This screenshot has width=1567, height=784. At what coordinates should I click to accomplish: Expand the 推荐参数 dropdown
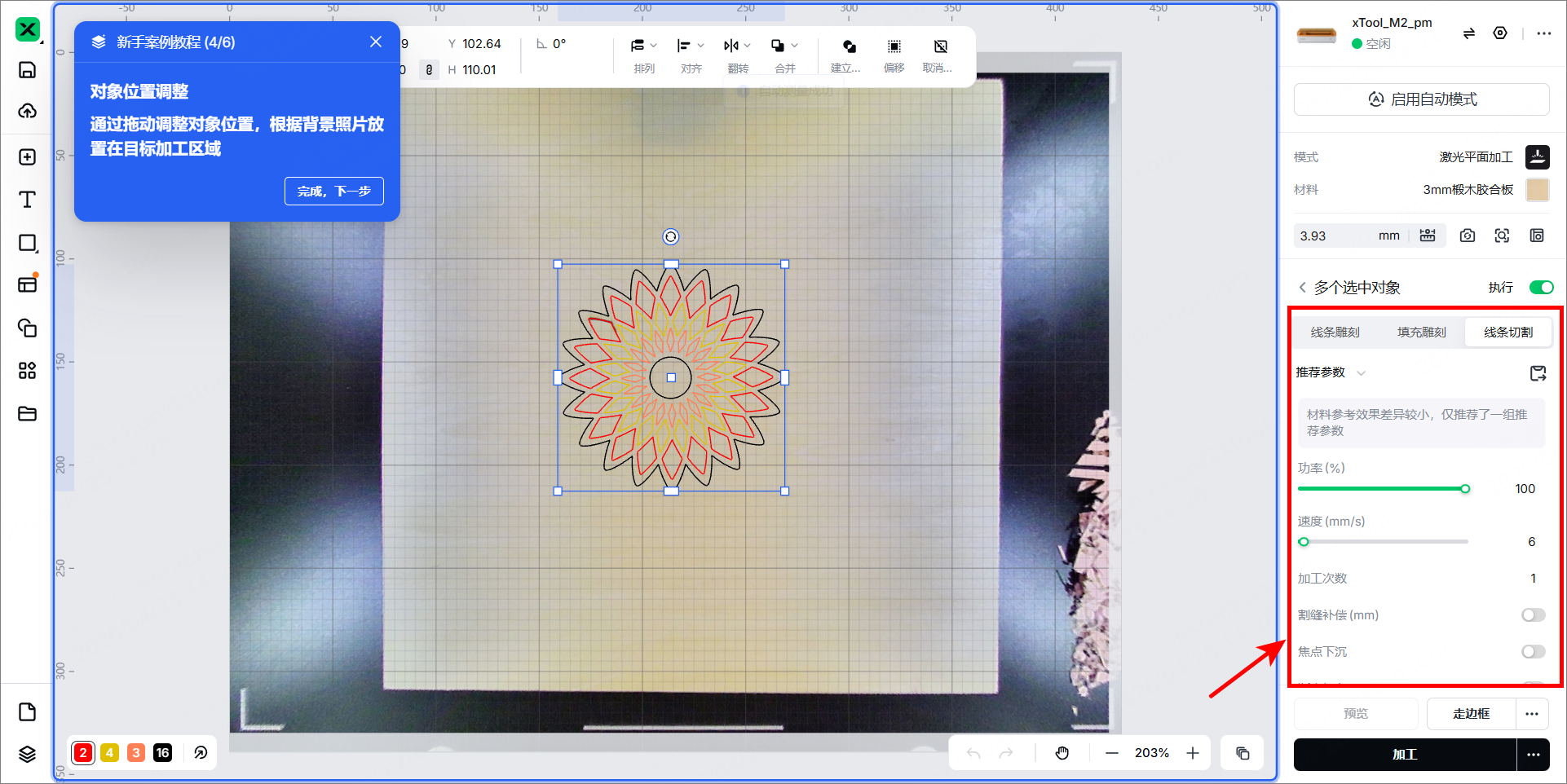1331,372
